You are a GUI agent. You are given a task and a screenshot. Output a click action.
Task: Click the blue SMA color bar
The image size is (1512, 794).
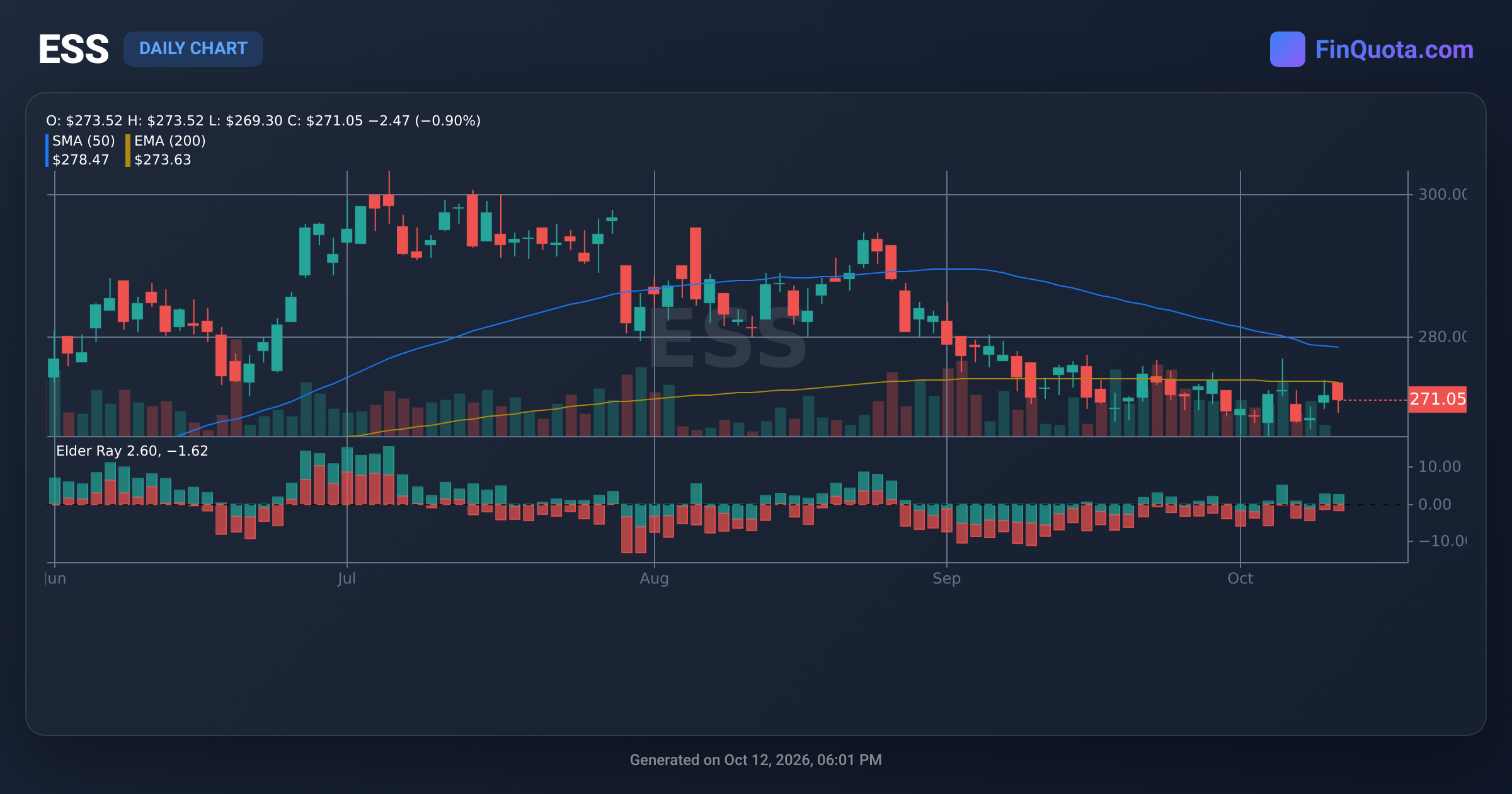pyautogui.click(x=47, y=151)
